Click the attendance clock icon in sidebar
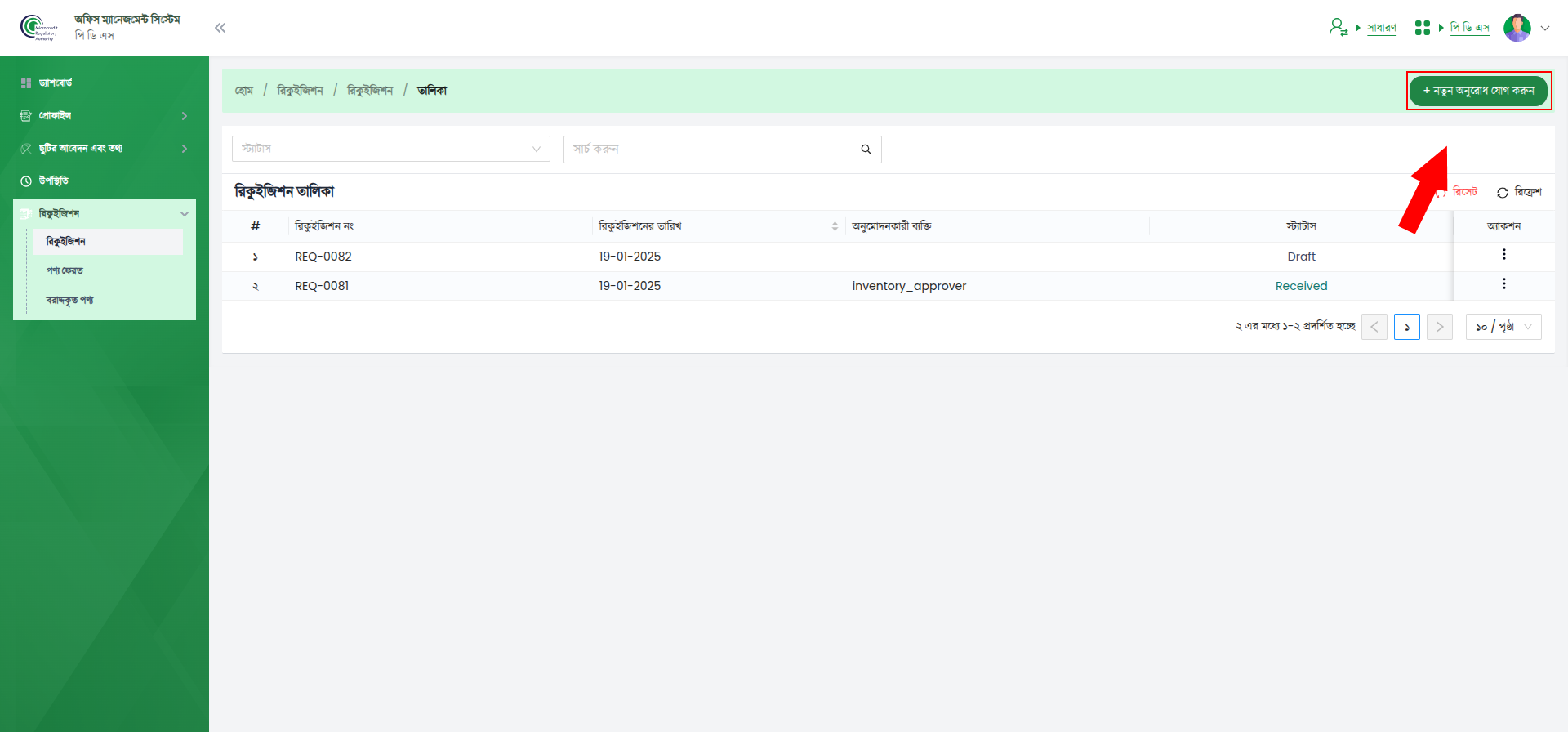 26,181
